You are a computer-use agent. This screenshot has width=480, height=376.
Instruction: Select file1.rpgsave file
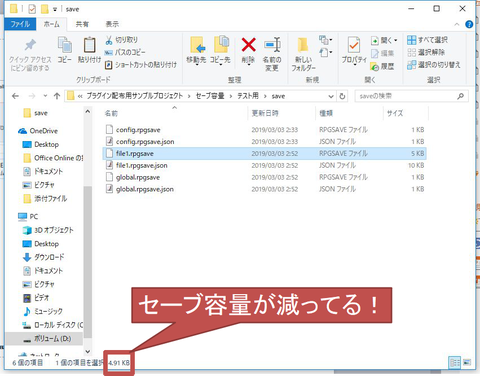pyautogui.click(x=265, y=153)
